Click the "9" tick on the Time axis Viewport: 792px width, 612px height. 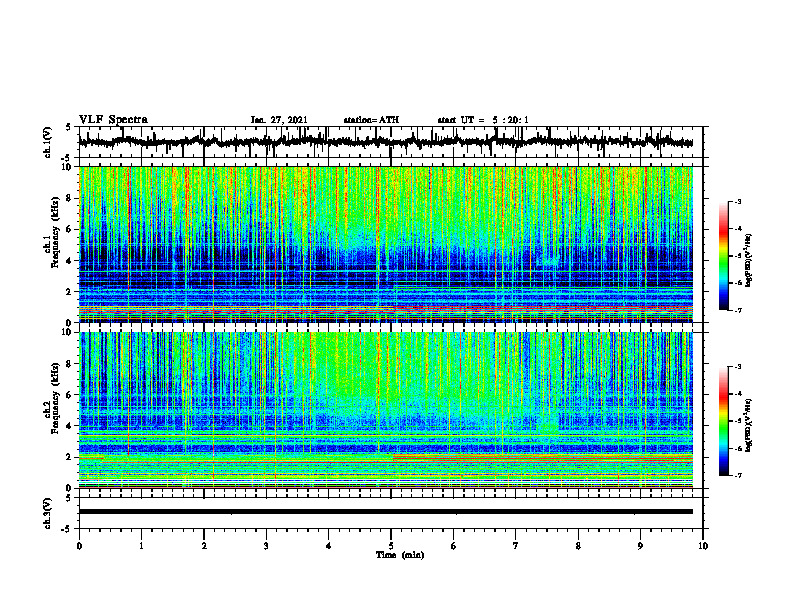[x=640, y=546]
